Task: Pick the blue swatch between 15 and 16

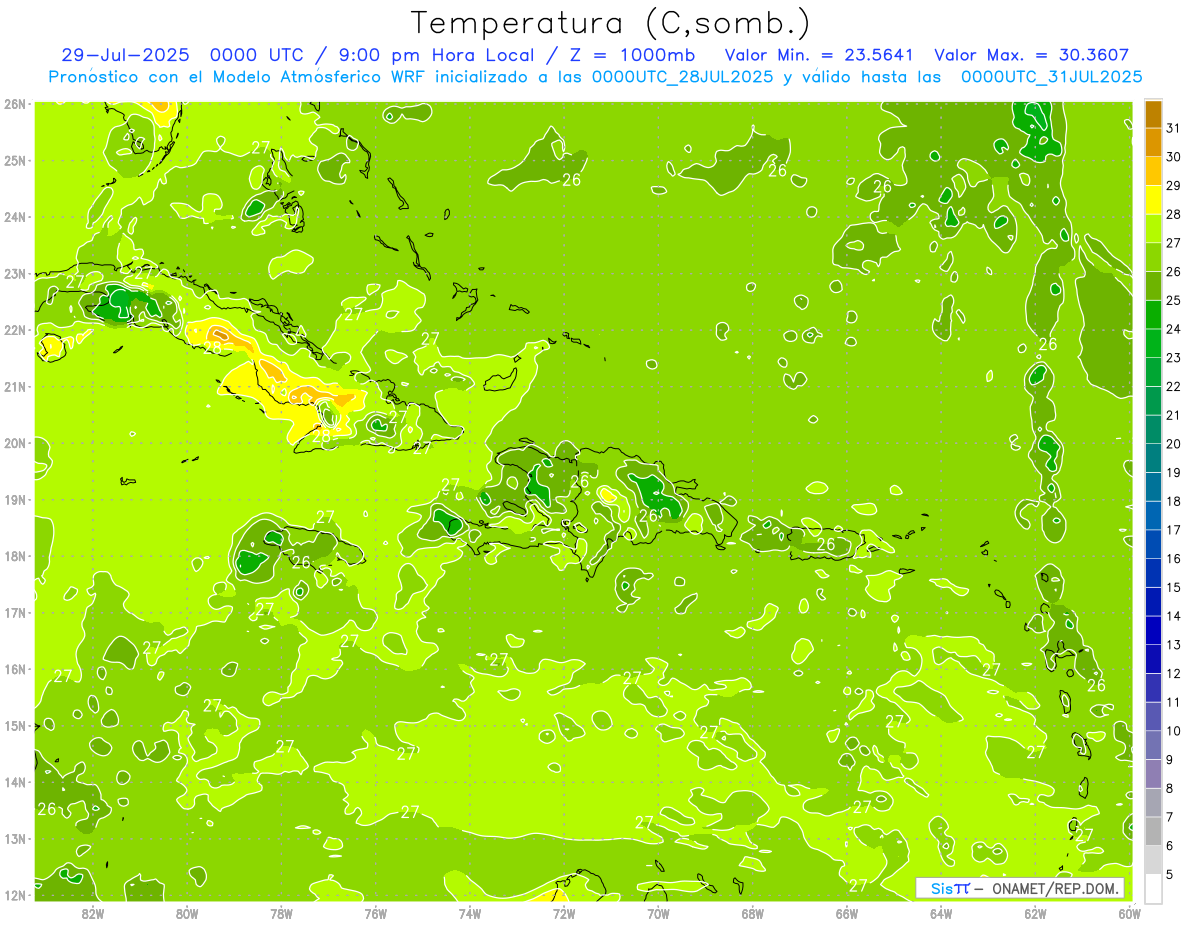Action: 1152,573
